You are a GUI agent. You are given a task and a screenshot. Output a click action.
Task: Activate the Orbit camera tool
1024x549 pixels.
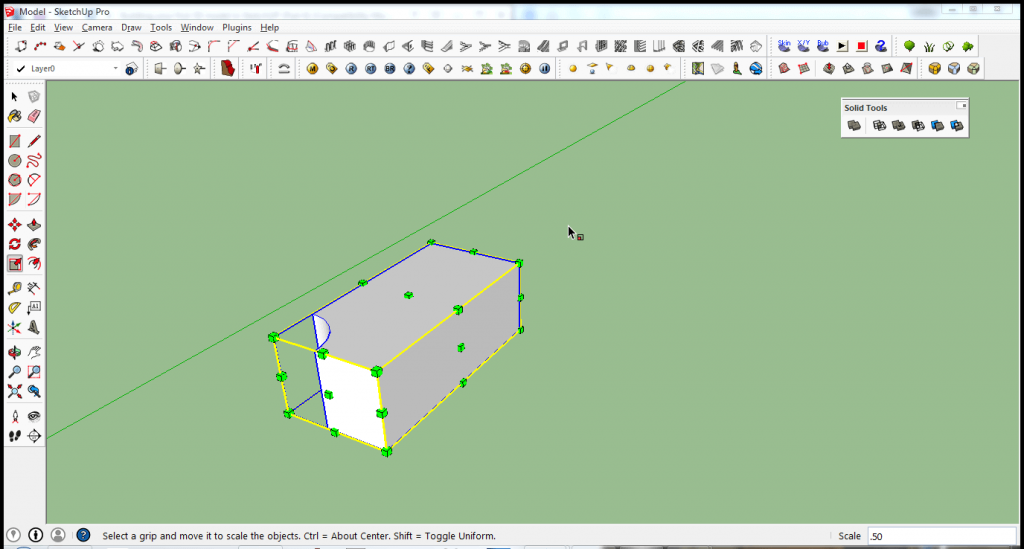point(14,353)
